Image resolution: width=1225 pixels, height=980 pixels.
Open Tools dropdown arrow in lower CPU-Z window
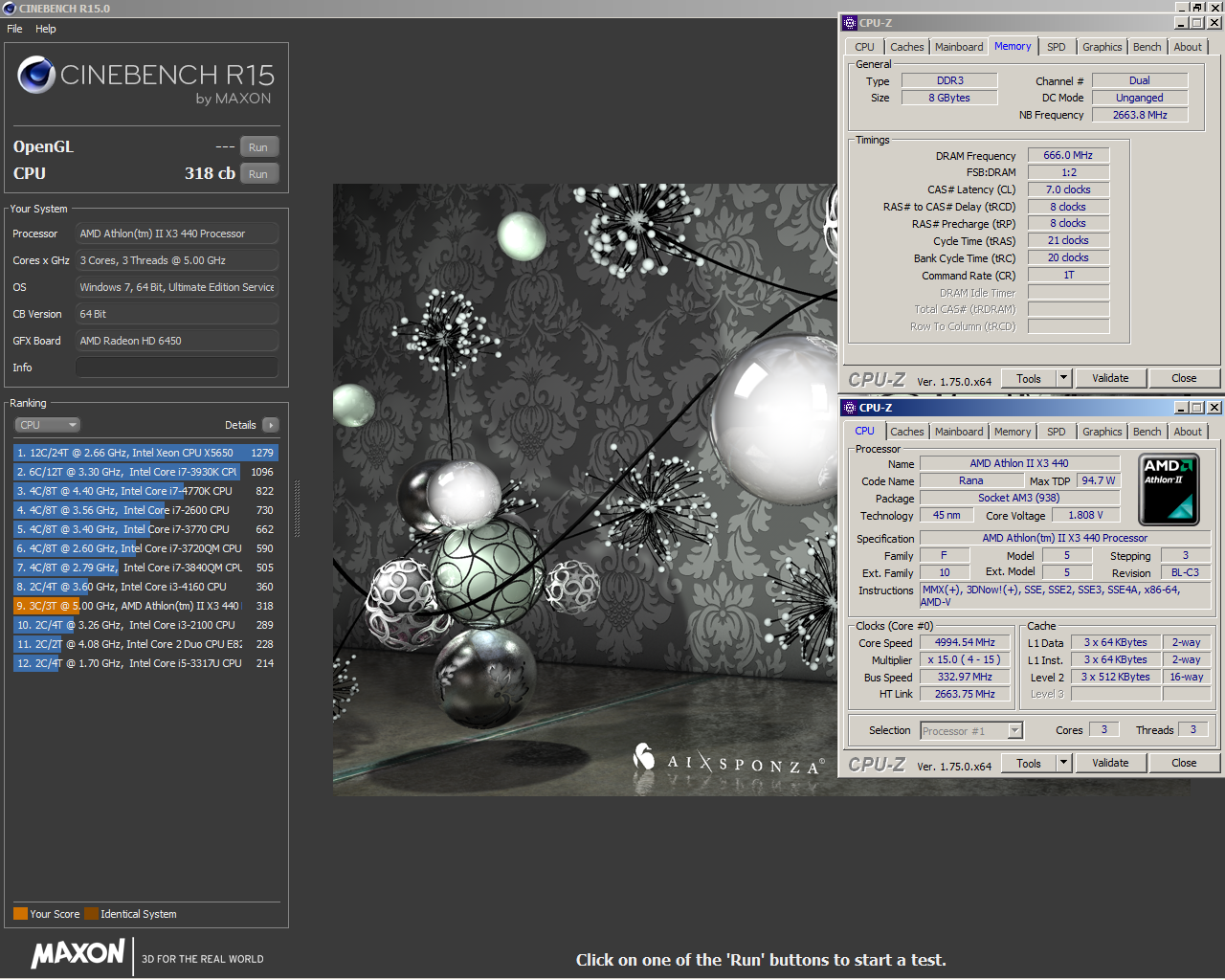(x=1063, y=763)
